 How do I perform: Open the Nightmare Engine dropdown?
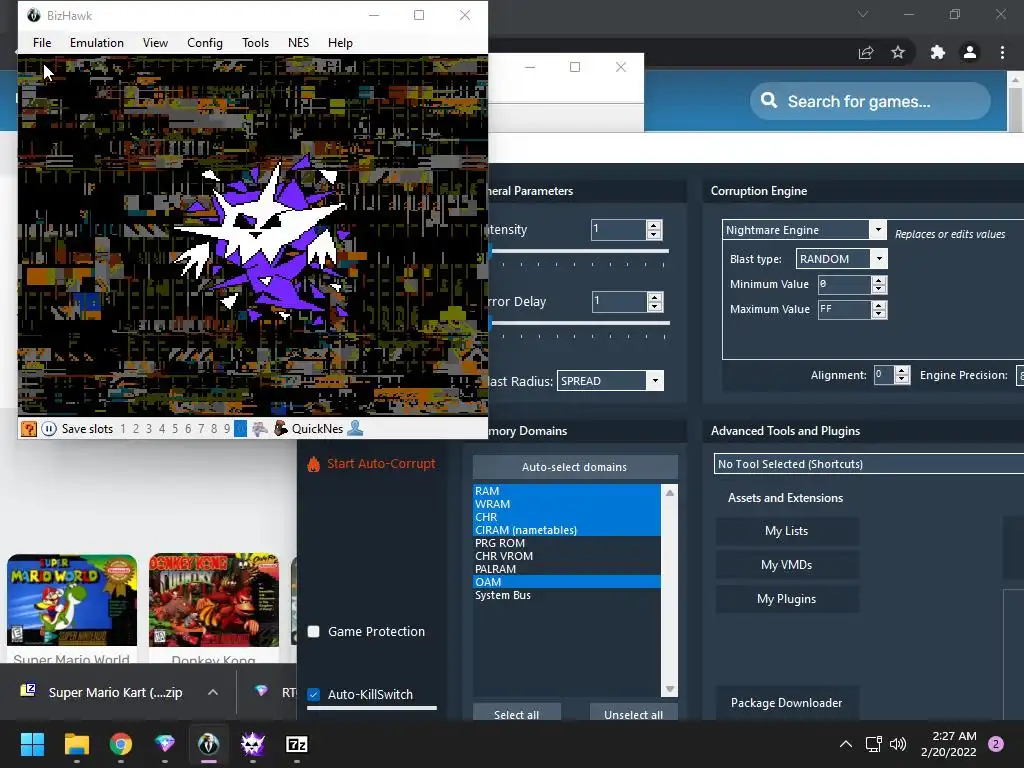point(878,230)
